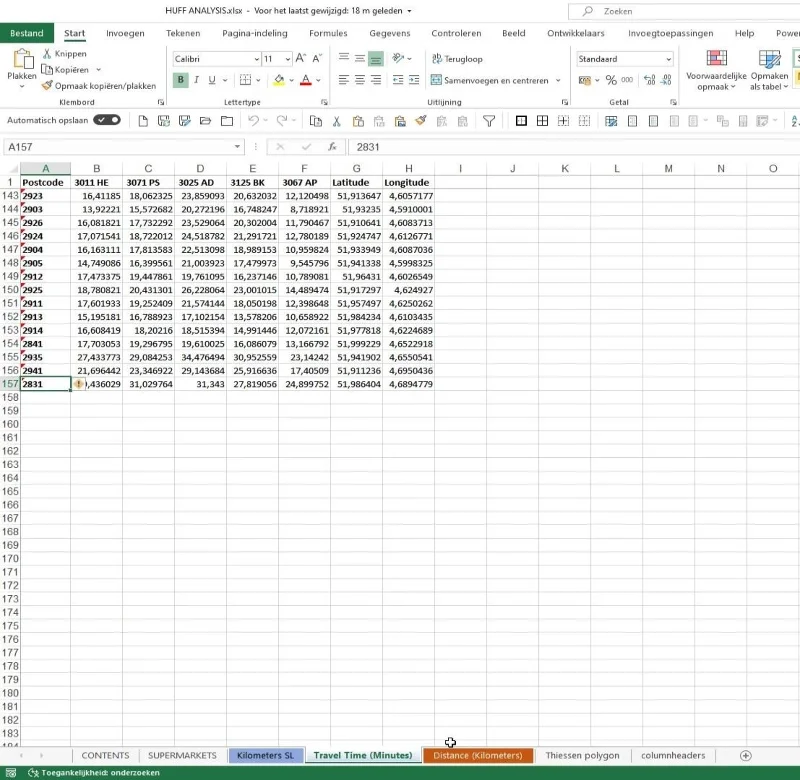Click the undo arrow in quick access toolbar
The height and width of the screenshot is (780, 800).
click(253, 121)
